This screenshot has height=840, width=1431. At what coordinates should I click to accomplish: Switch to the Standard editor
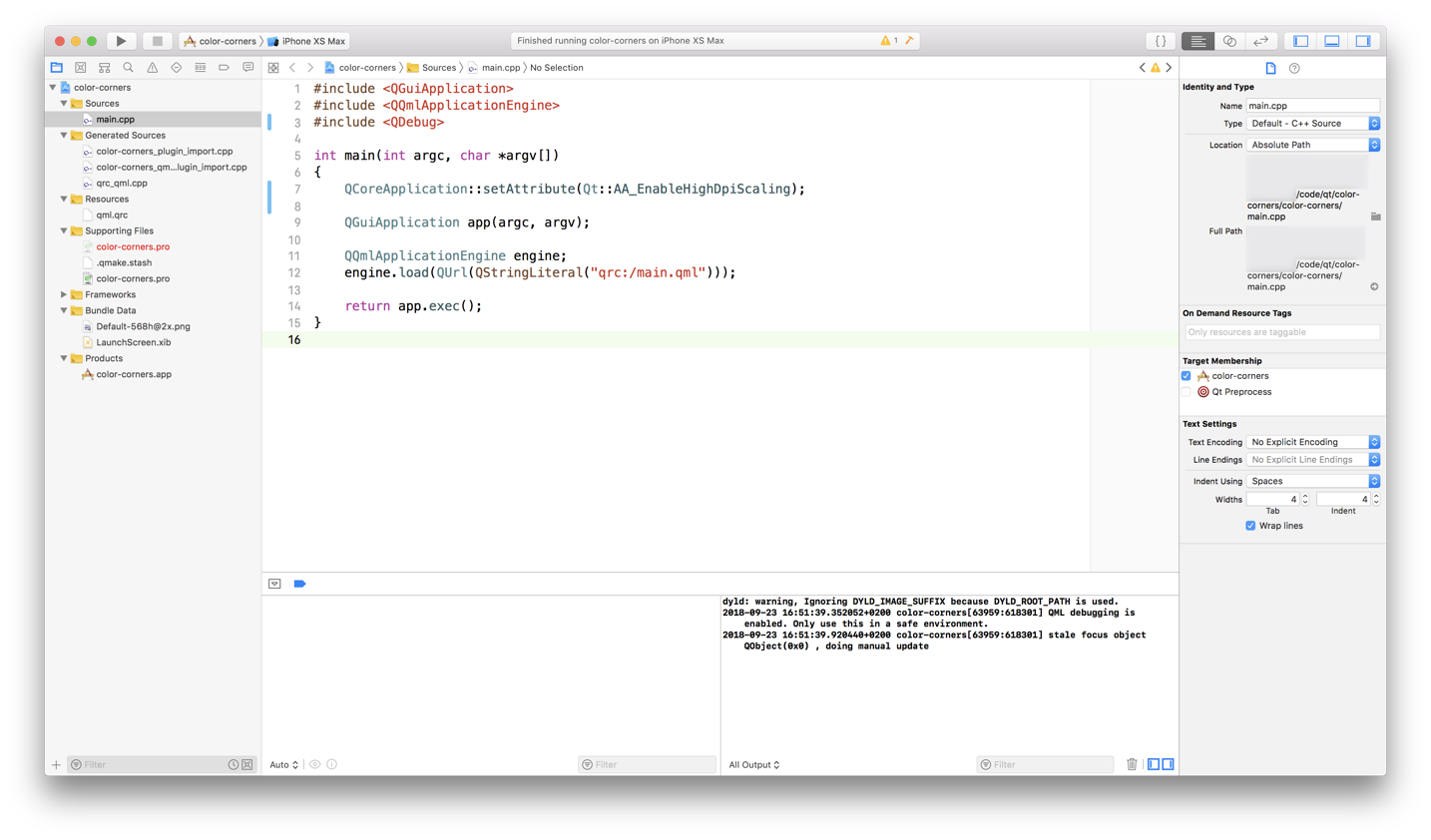(1197, 41)
